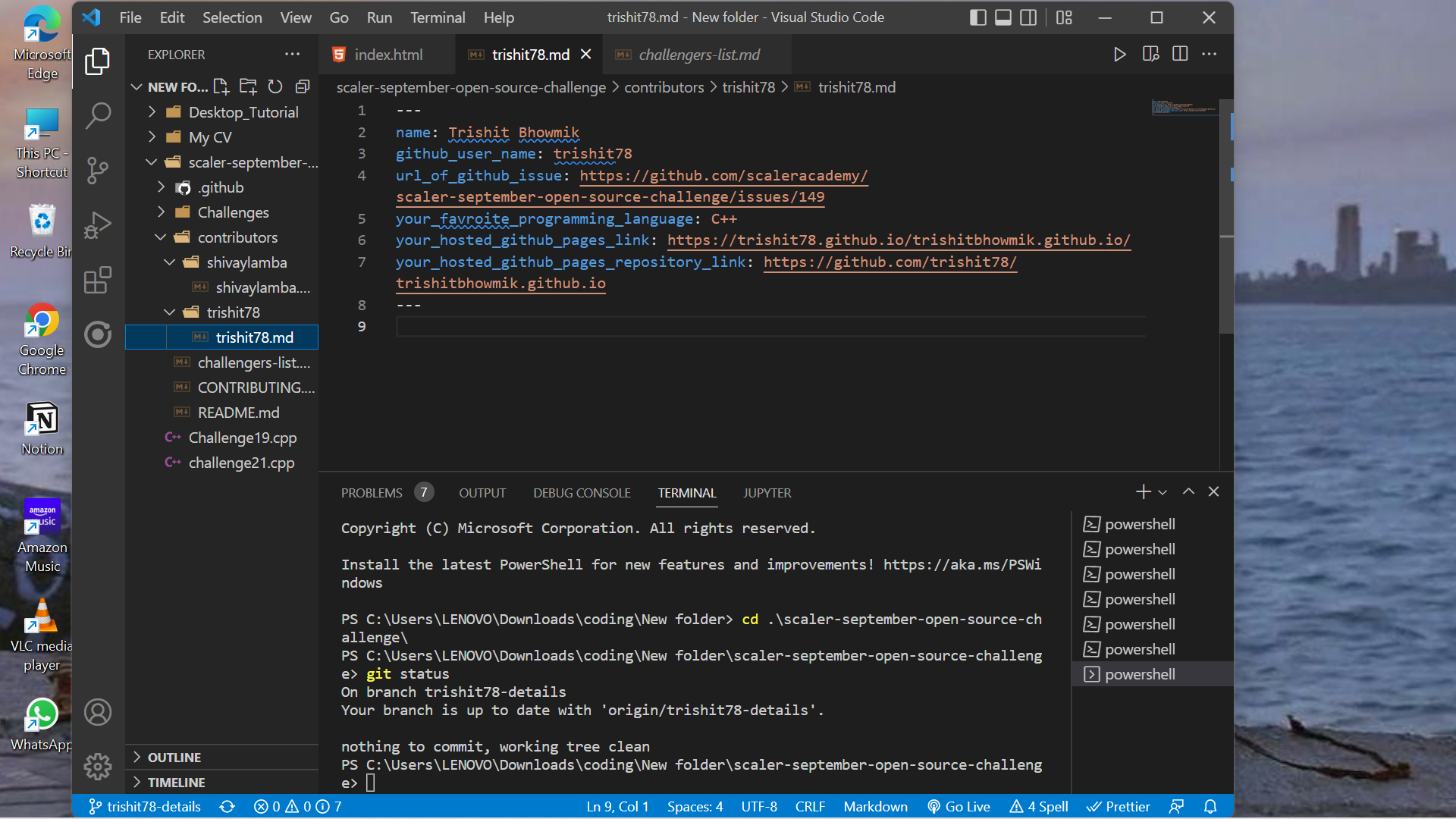Expand the Desktop_Tutorial folder
This screenshot has width=1456, height=819.
152,112
